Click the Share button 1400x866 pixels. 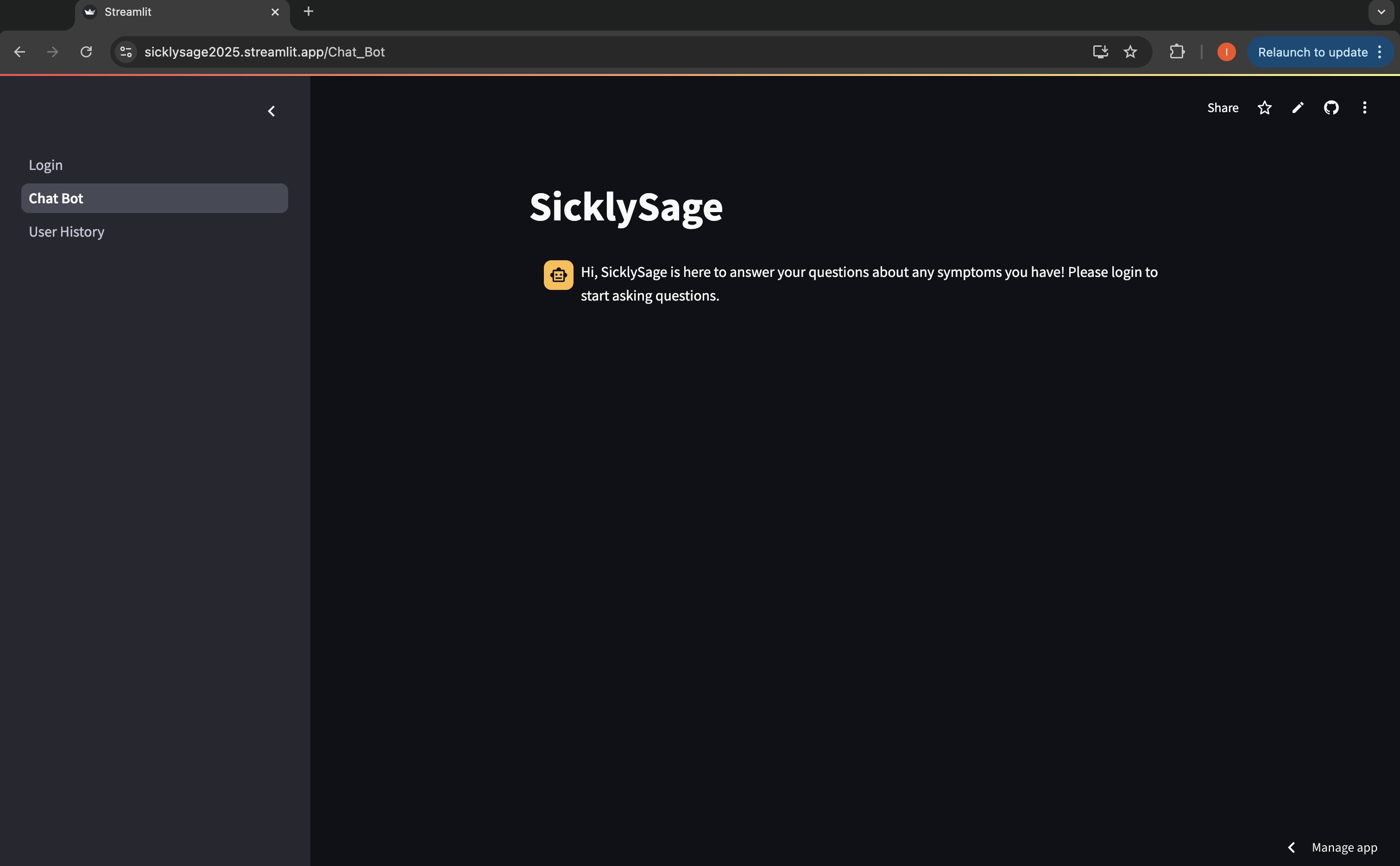click(x=1223, y=108)
